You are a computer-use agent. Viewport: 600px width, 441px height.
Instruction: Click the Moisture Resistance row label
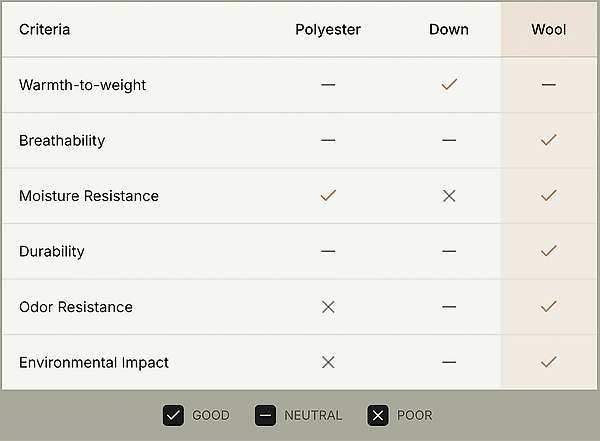tap(89, 196)
